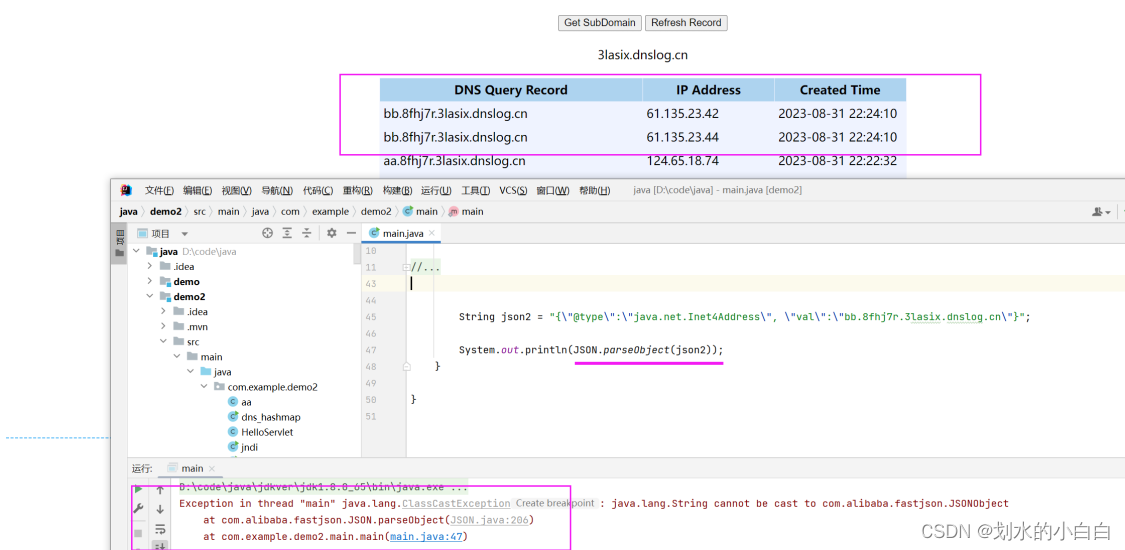Open the 重构(R) menu
The width and height of the screenshot is (1125, 550).
(357, 190)
